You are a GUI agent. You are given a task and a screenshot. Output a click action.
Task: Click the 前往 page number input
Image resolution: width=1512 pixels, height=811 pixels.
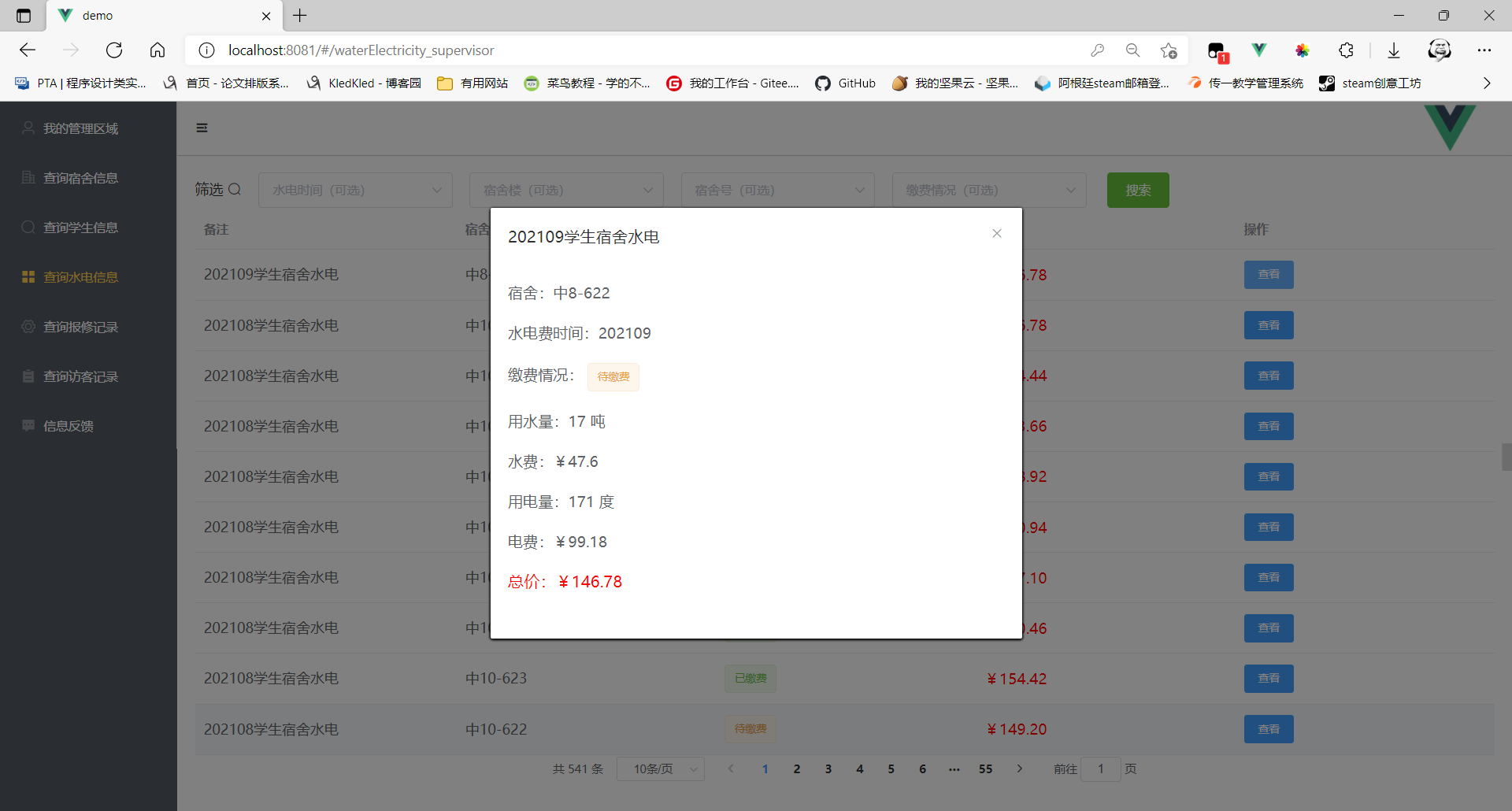(1101, 768)
